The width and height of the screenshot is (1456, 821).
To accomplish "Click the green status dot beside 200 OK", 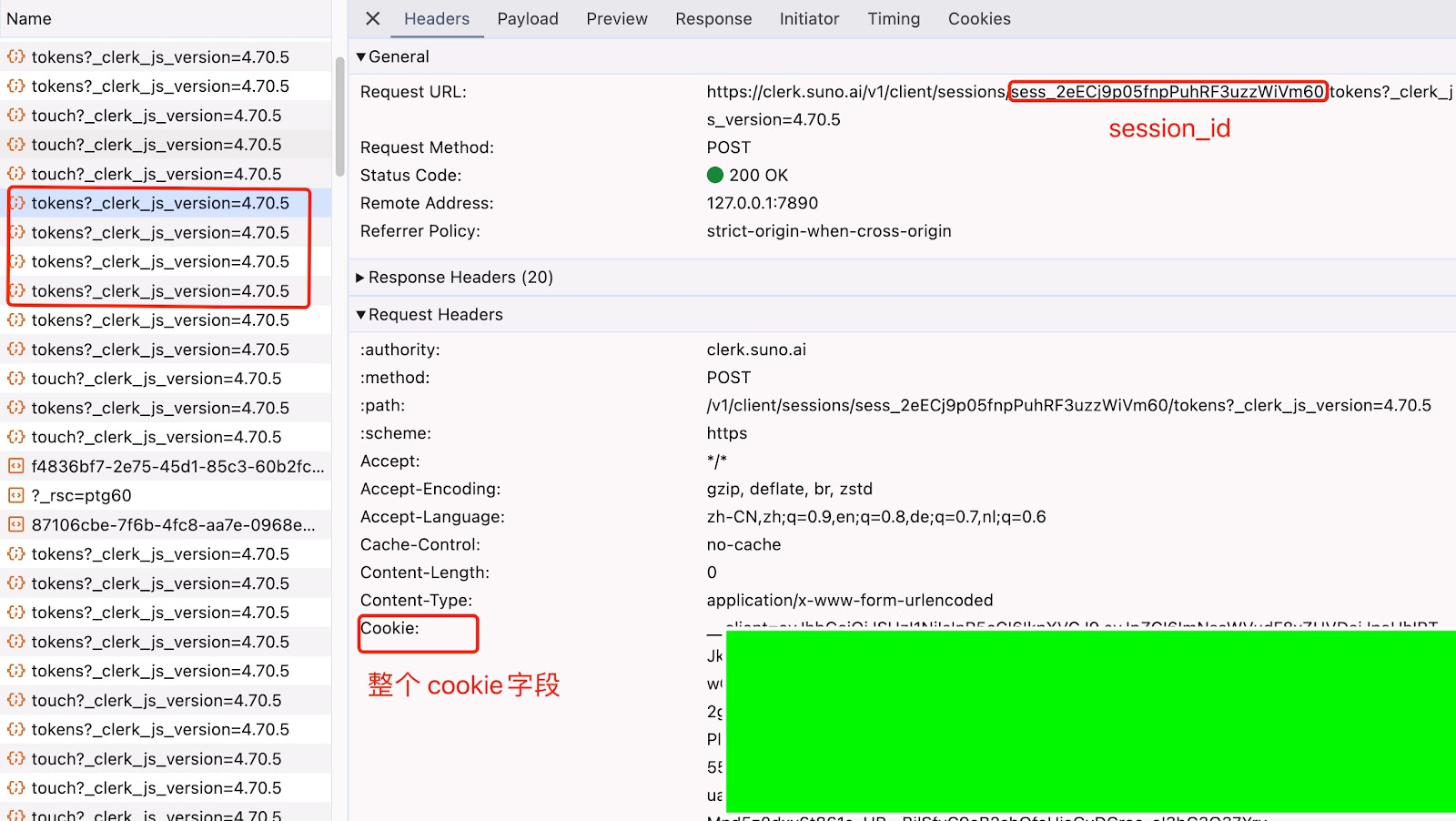I will pos(715,175).
